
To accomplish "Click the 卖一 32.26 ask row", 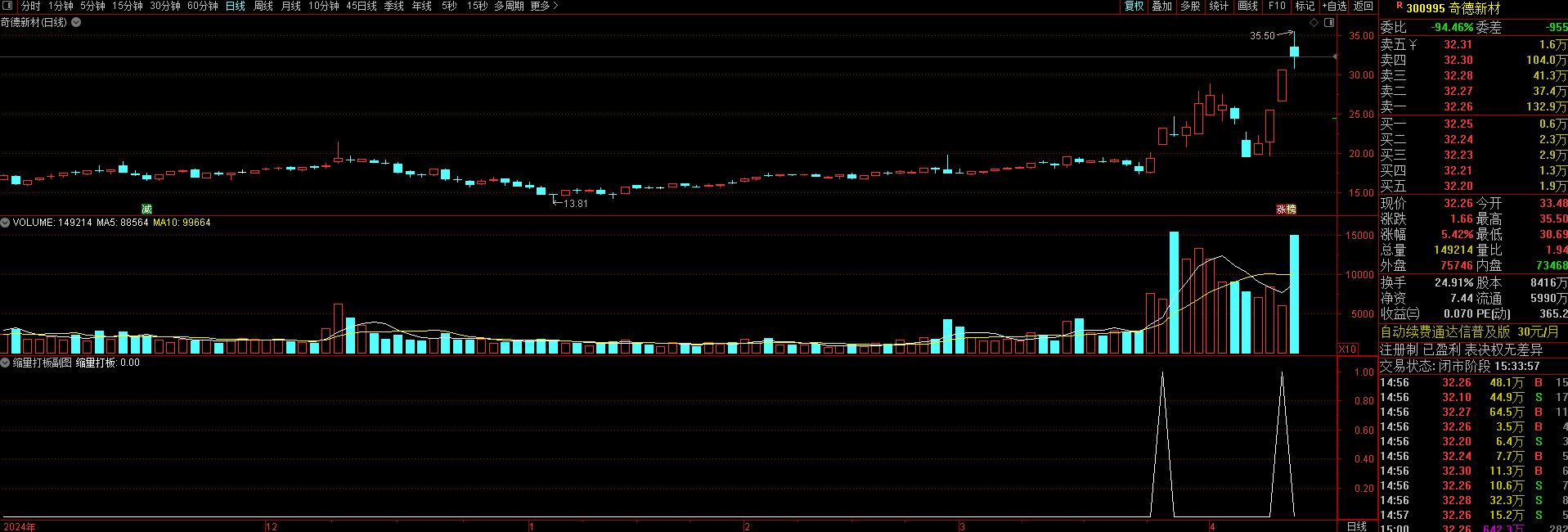I will coord(1474,106).
